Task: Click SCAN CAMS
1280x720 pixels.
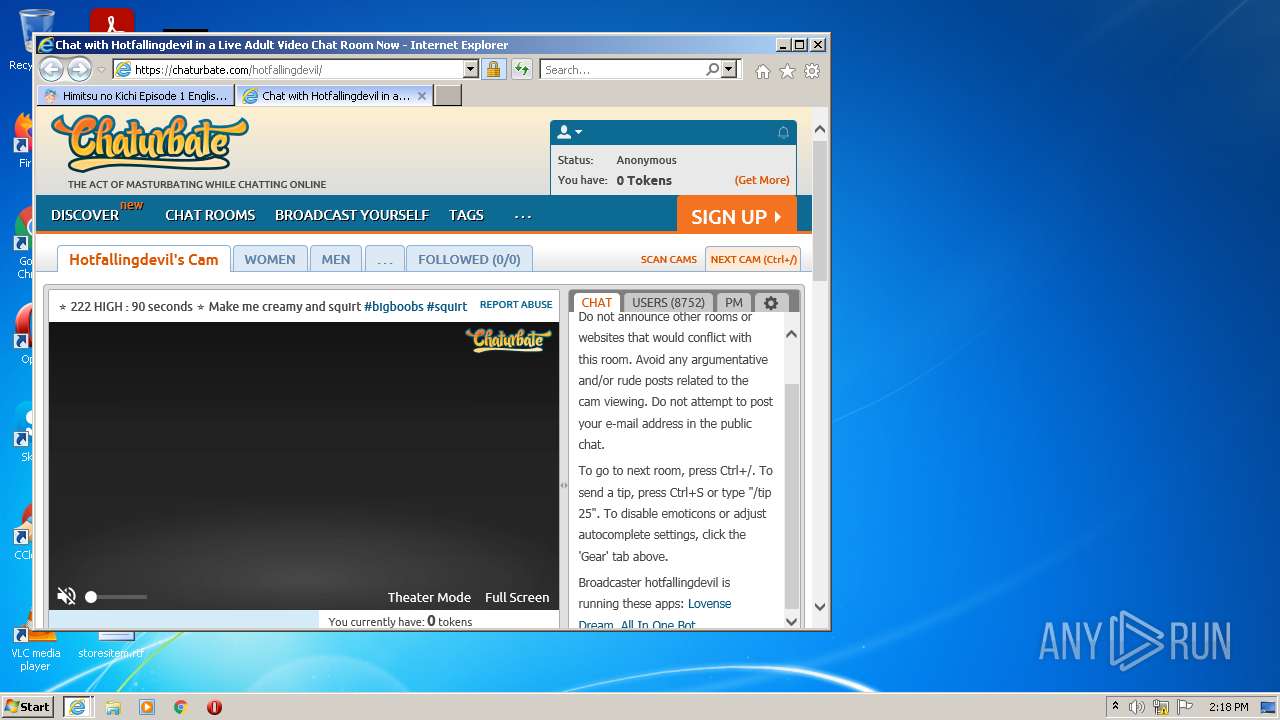Action: tap(669, 259)
